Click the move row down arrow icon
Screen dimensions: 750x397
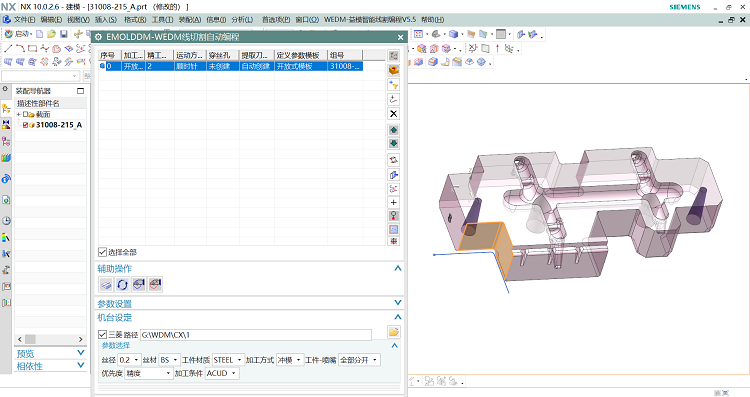tap(393, 143)
